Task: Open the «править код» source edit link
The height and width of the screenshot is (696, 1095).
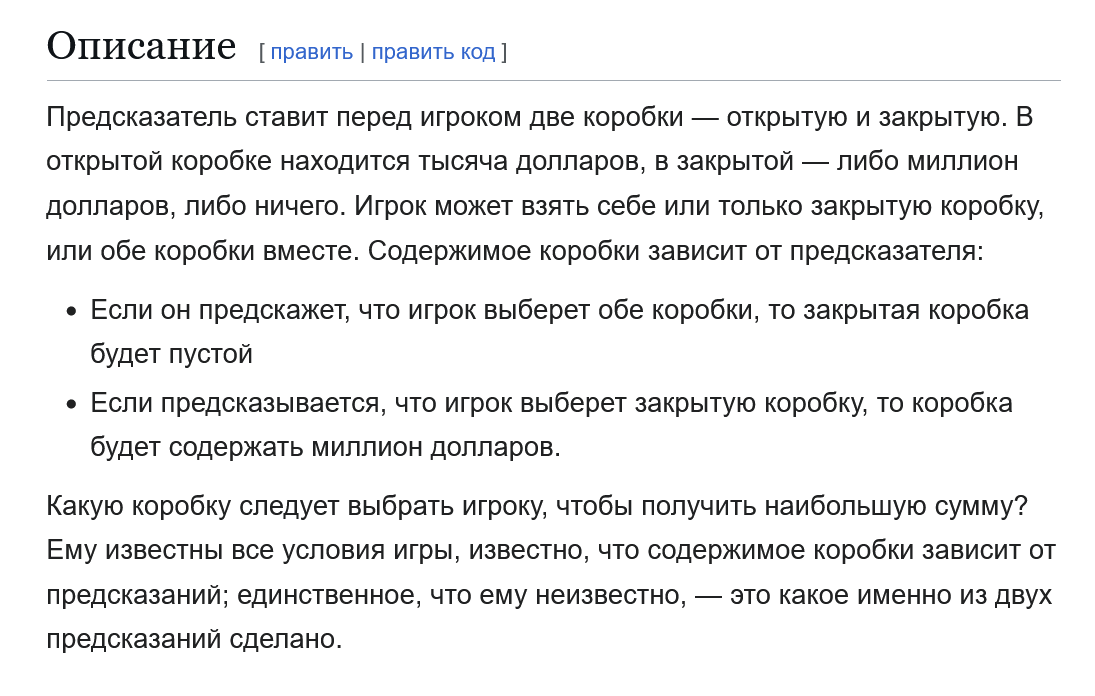Action: coord(433,52)
